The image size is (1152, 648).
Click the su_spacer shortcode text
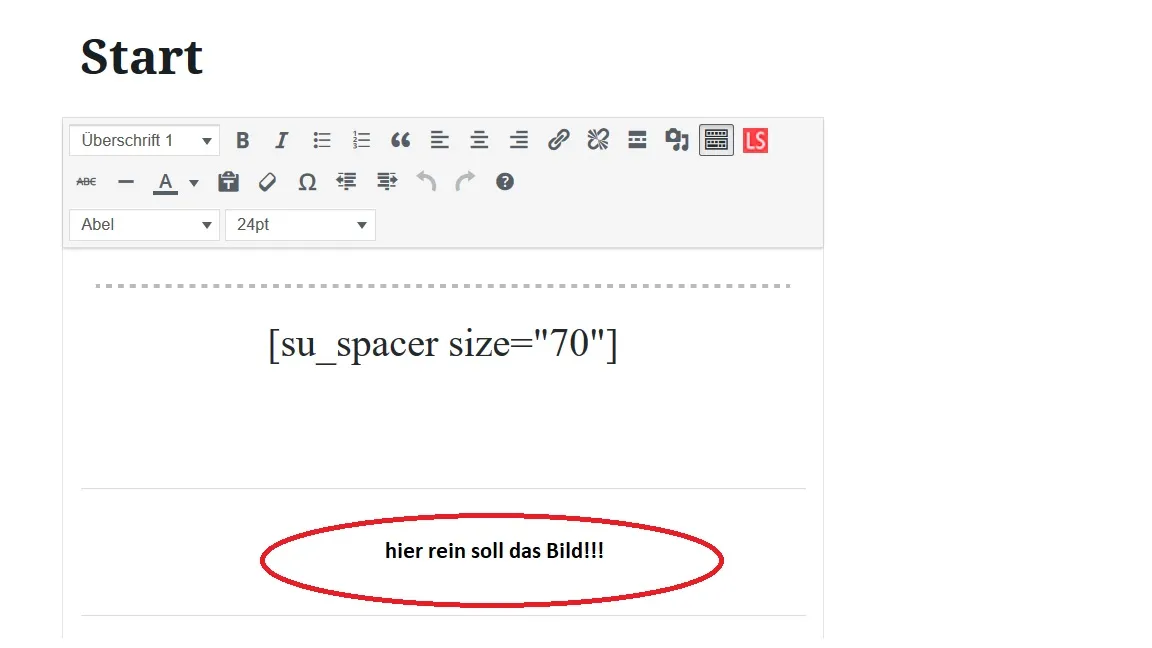[443, 344]
